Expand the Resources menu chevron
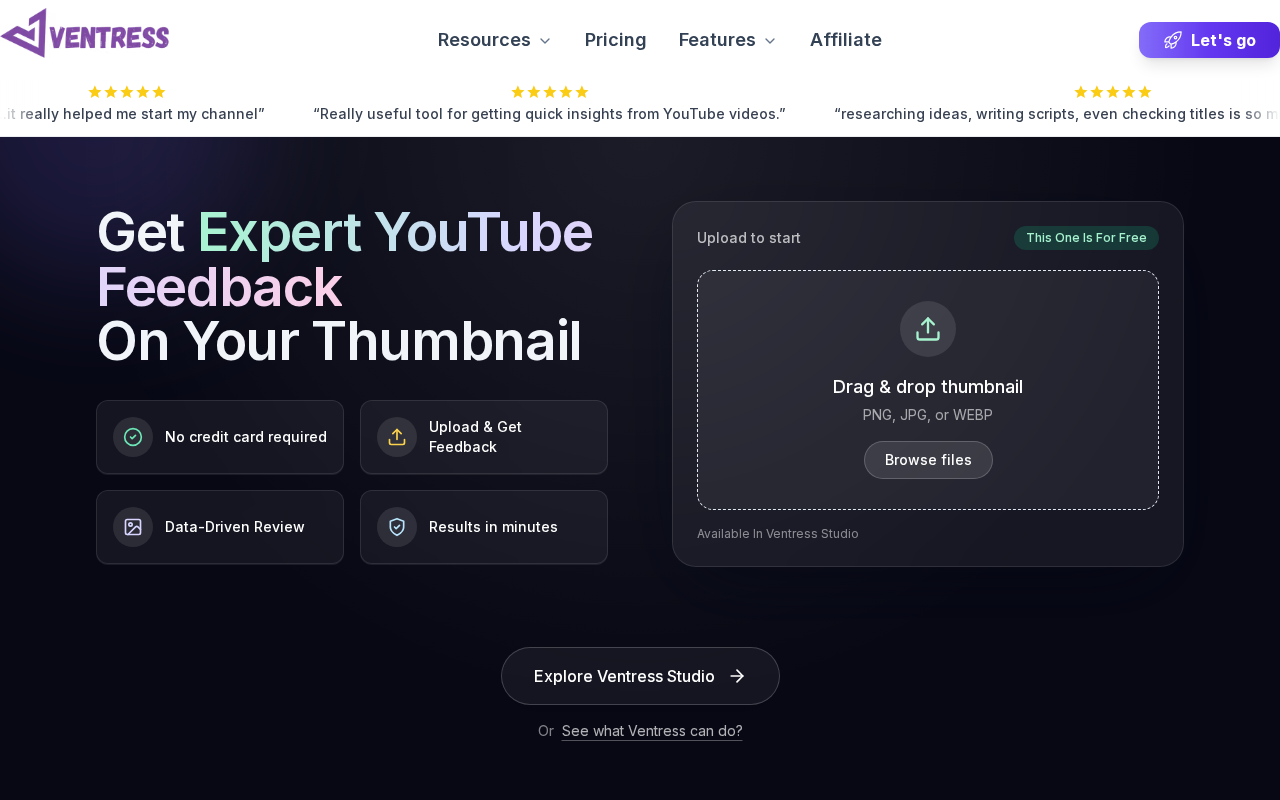This screenshot has width=1280, height=800. (545, 41)
